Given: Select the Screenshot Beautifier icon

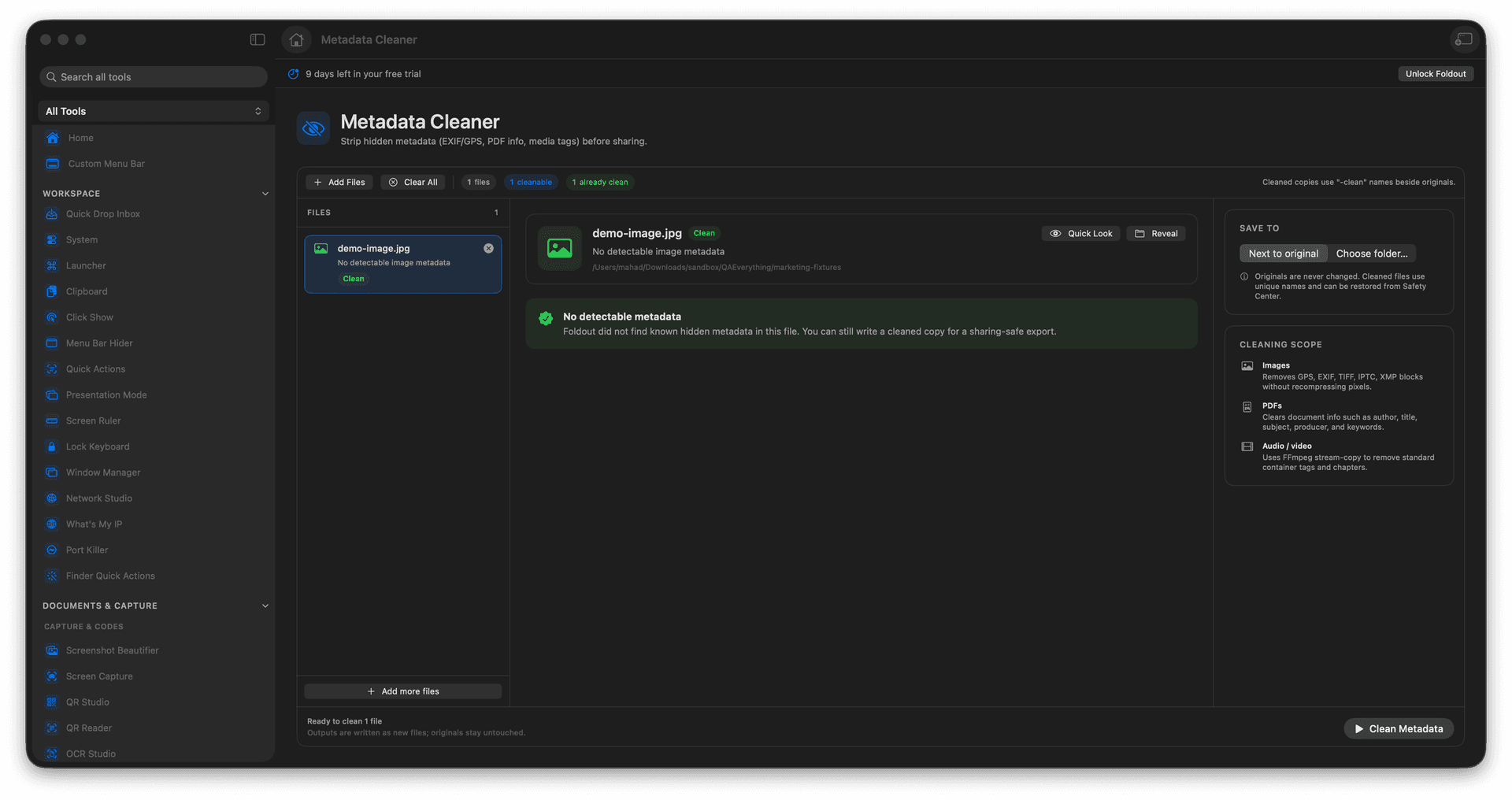Looking at the screenshot, I should [52, 650].
